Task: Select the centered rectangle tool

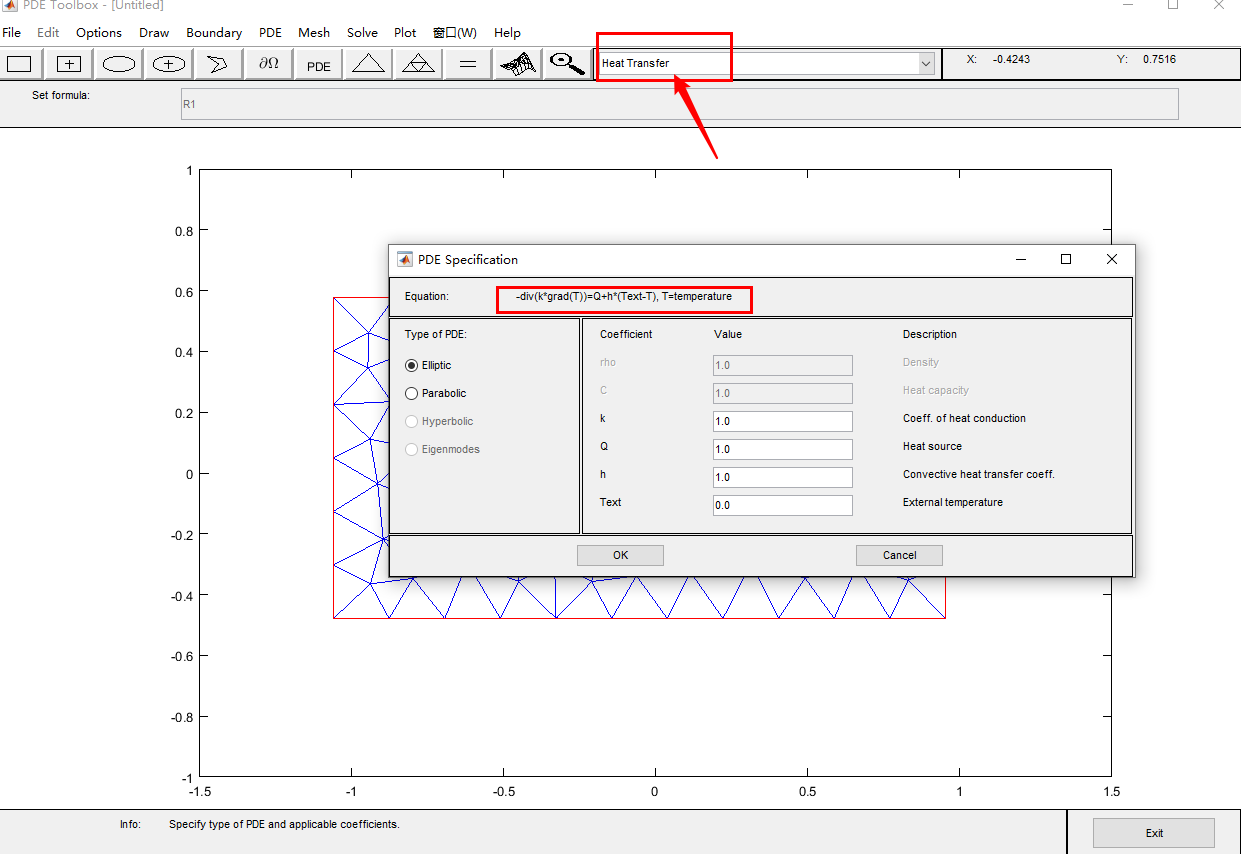Action: 68,64
